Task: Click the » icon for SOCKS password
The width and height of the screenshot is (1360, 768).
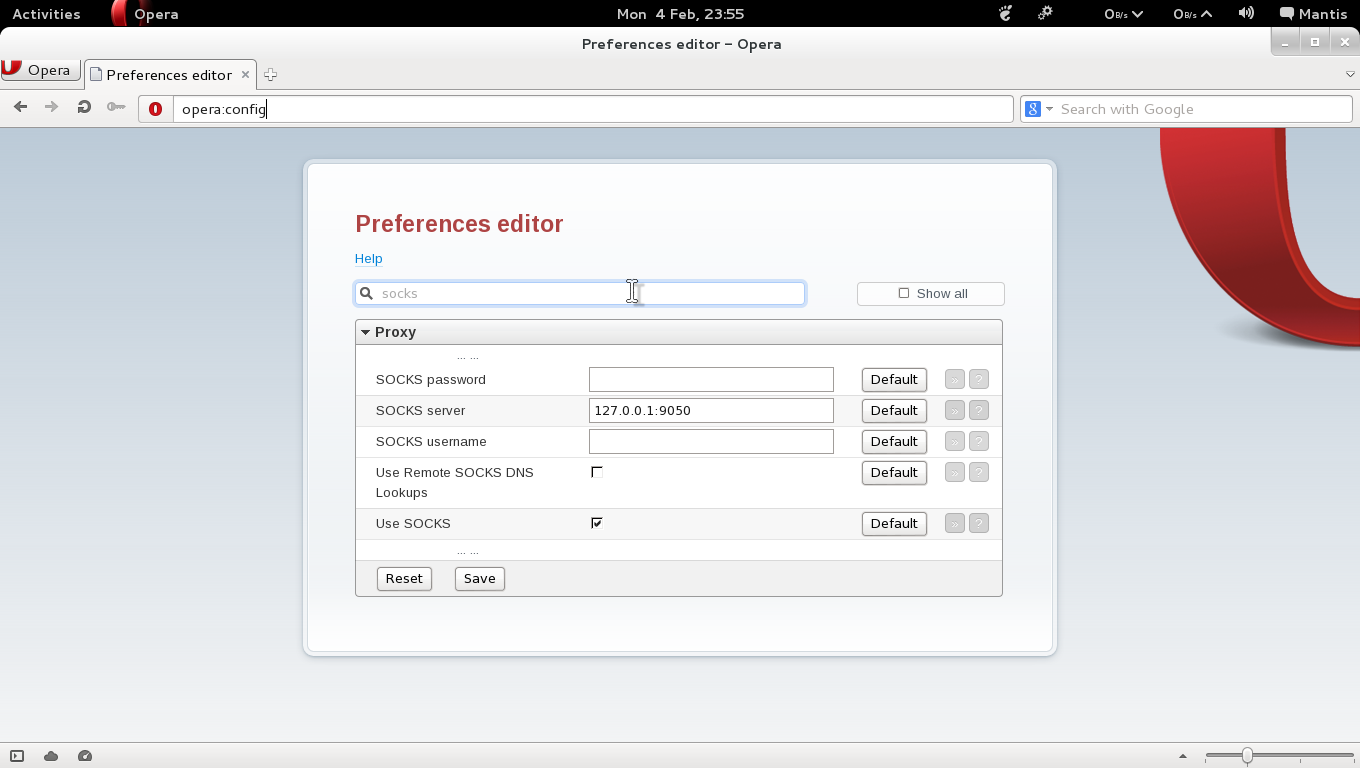Action: pyautogui.click(x=955, y=380)
